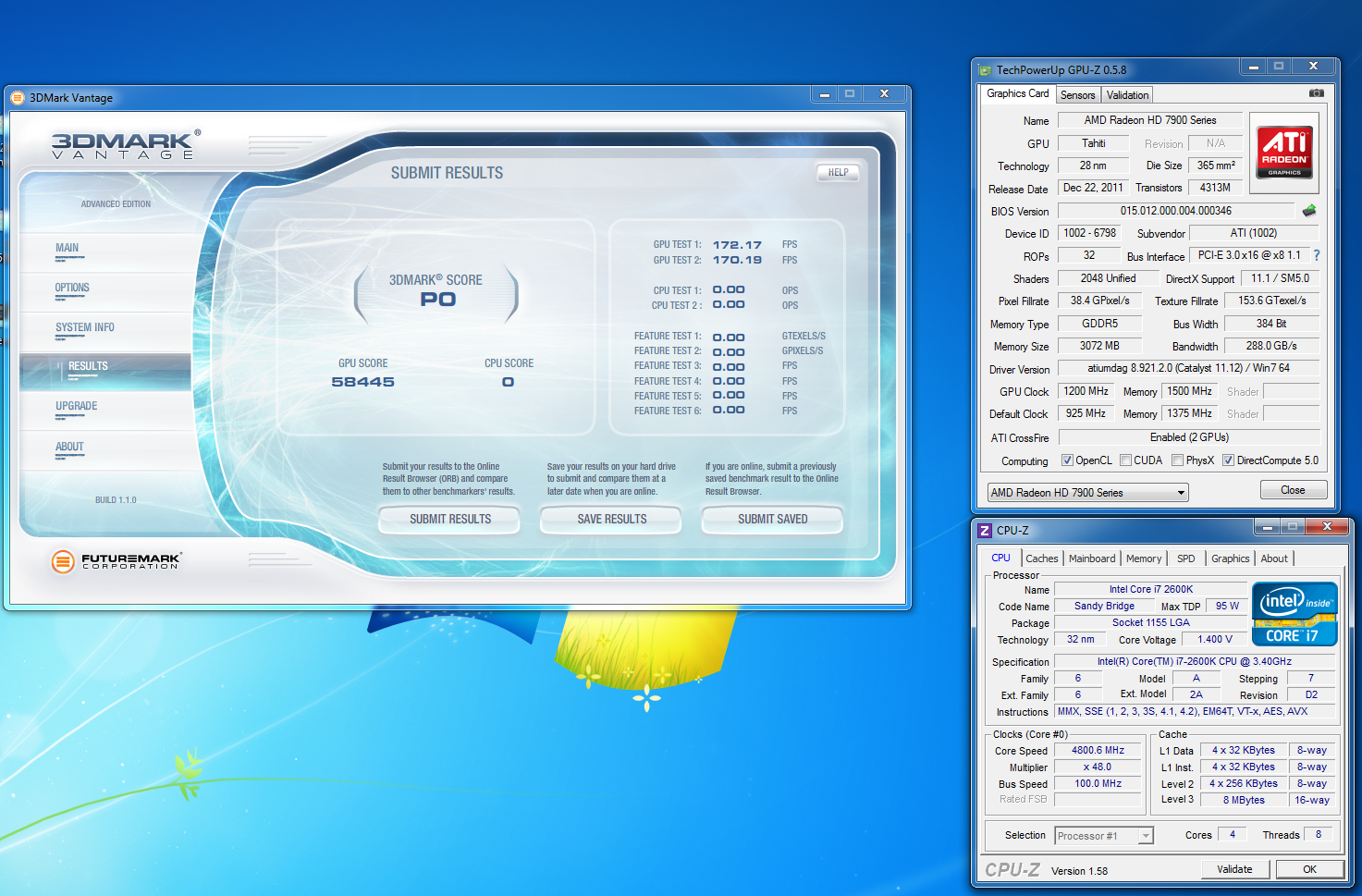Toggle the DirectCompute 5.0 checkbox
1362x896 pixels.
point(1228,460)
